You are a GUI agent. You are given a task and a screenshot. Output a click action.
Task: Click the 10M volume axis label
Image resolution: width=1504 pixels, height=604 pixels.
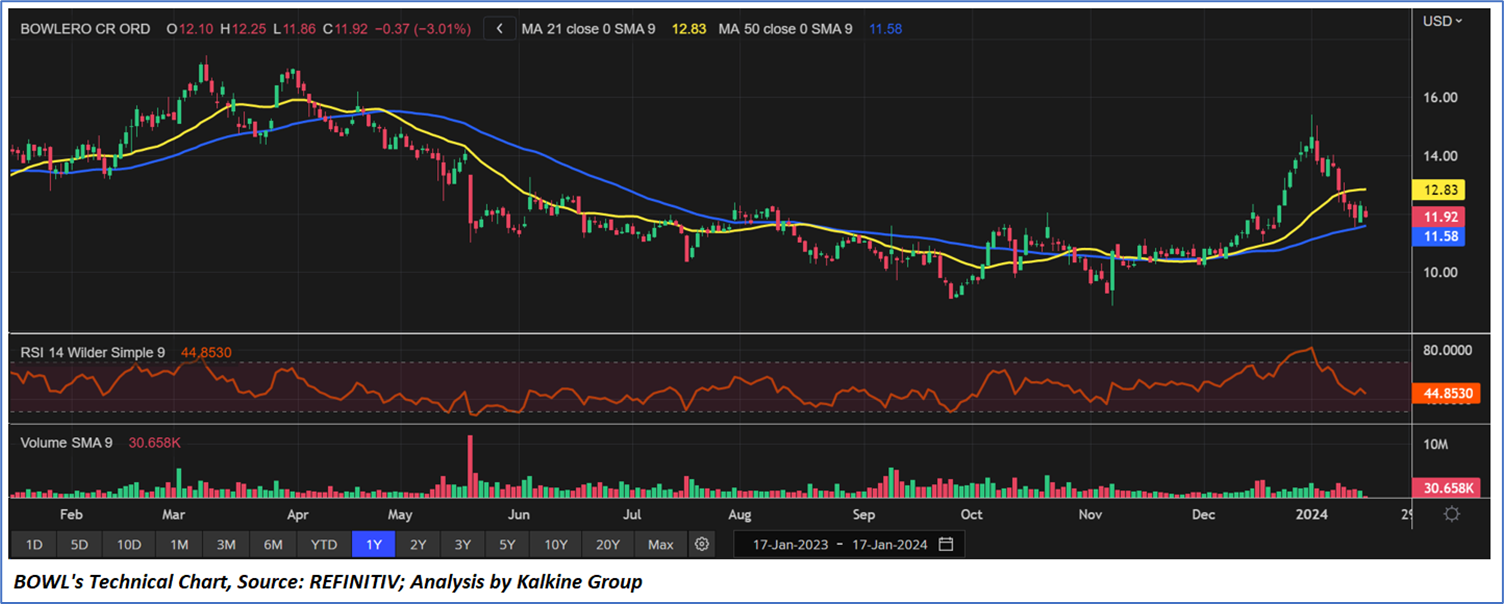point(1436,444)
